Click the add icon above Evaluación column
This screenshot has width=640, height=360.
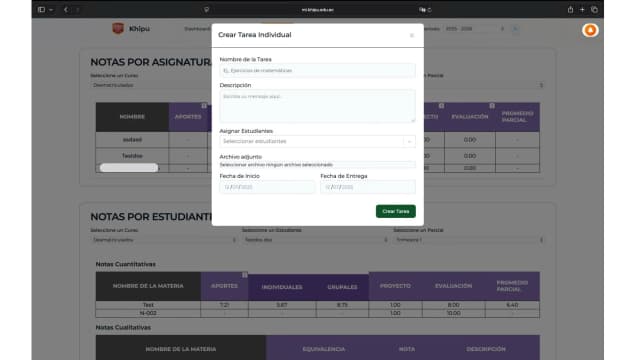coord(492,106)
